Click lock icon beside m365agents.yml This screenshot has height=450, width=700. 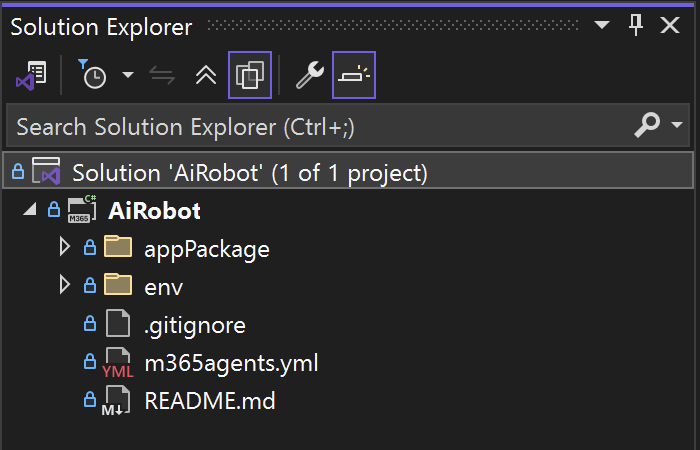tap(90, 361)
